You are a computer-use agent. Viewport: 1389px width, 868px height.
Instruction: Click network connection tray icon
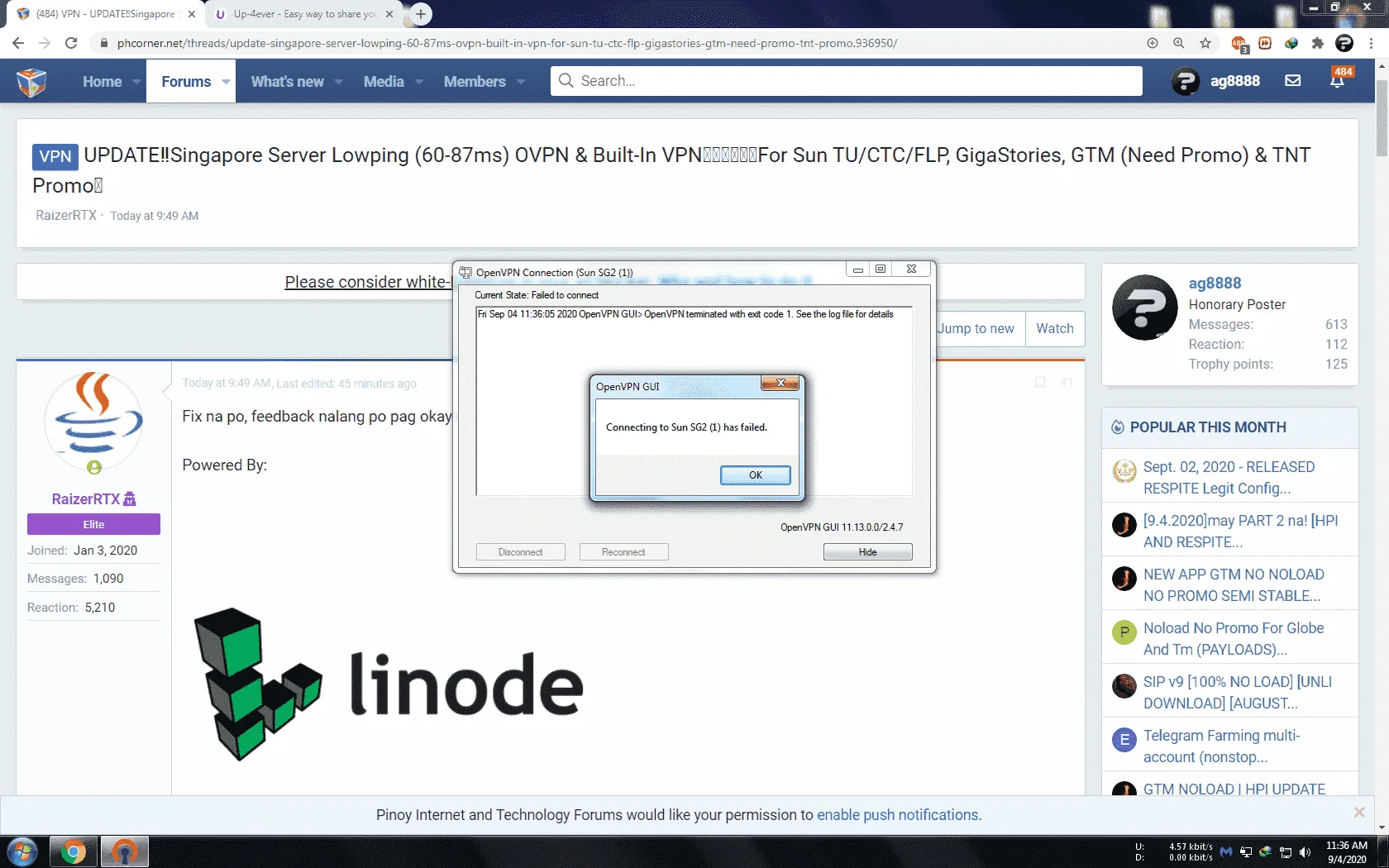tap(1286, 851)
